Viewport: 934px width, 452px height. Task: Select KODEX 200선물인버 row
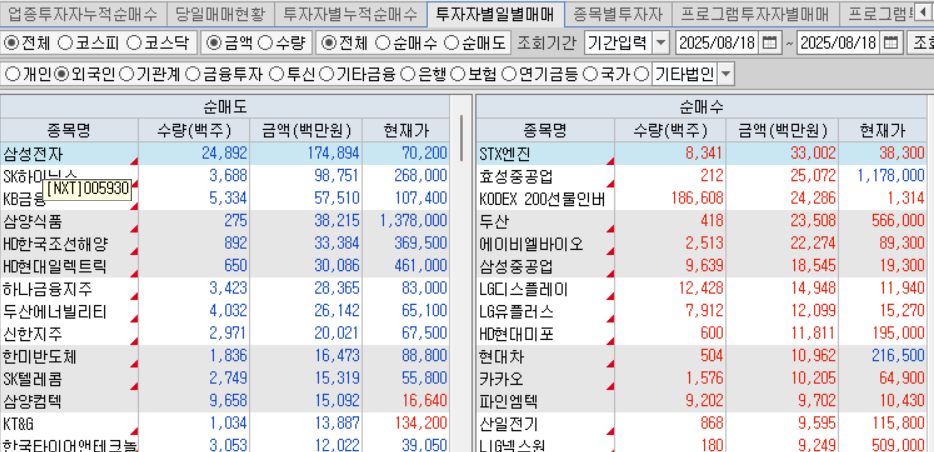point(702,199)
